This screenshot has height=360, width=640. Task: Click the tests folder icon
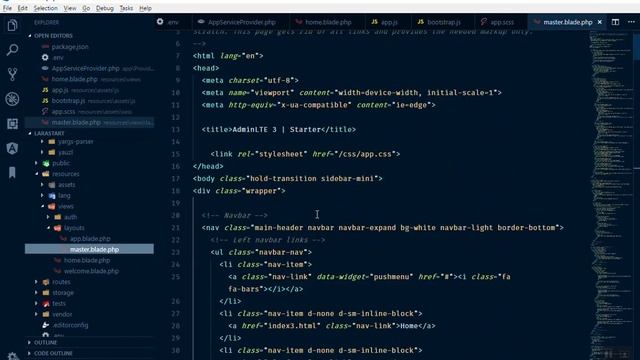click(46, 304)
